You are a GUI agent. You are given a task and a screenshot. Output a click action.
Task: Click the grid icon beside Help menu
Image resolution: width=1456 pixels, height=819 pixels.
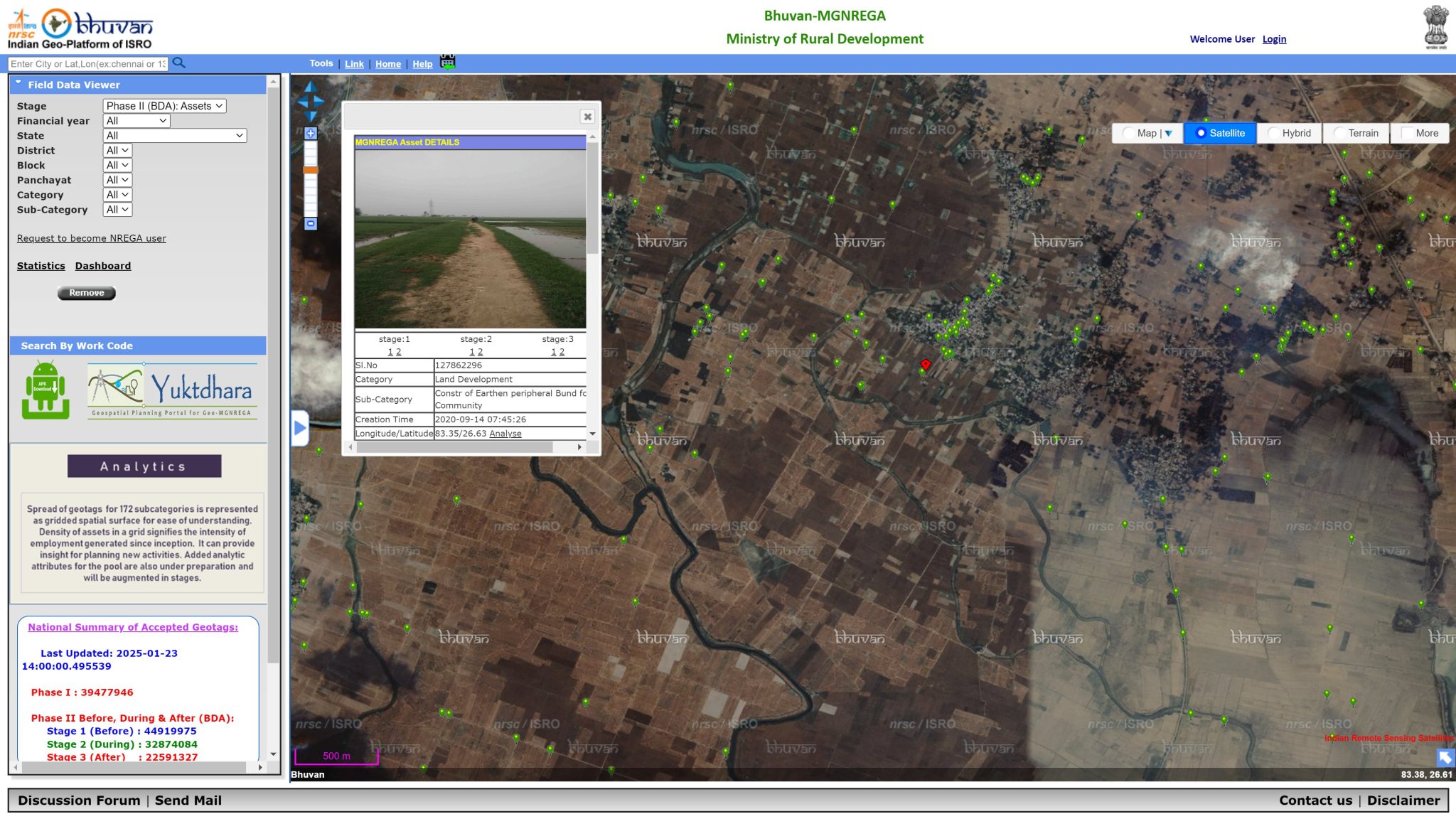pyautogui.click(x=448, y=63)
